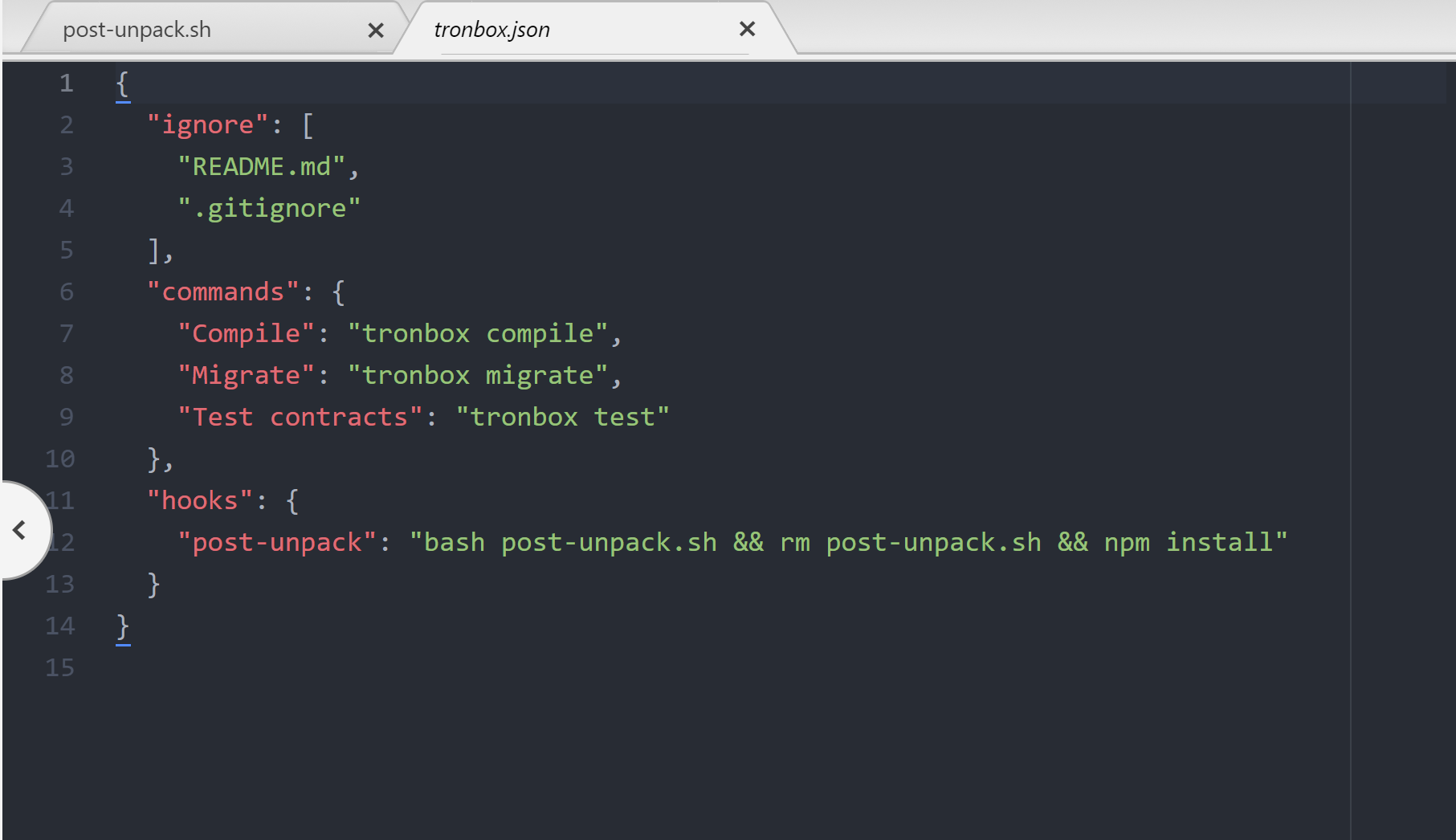This screenshot has width=1456, height=840.
Task: Select the active tronbox.json tab
Action: point(491,29)
